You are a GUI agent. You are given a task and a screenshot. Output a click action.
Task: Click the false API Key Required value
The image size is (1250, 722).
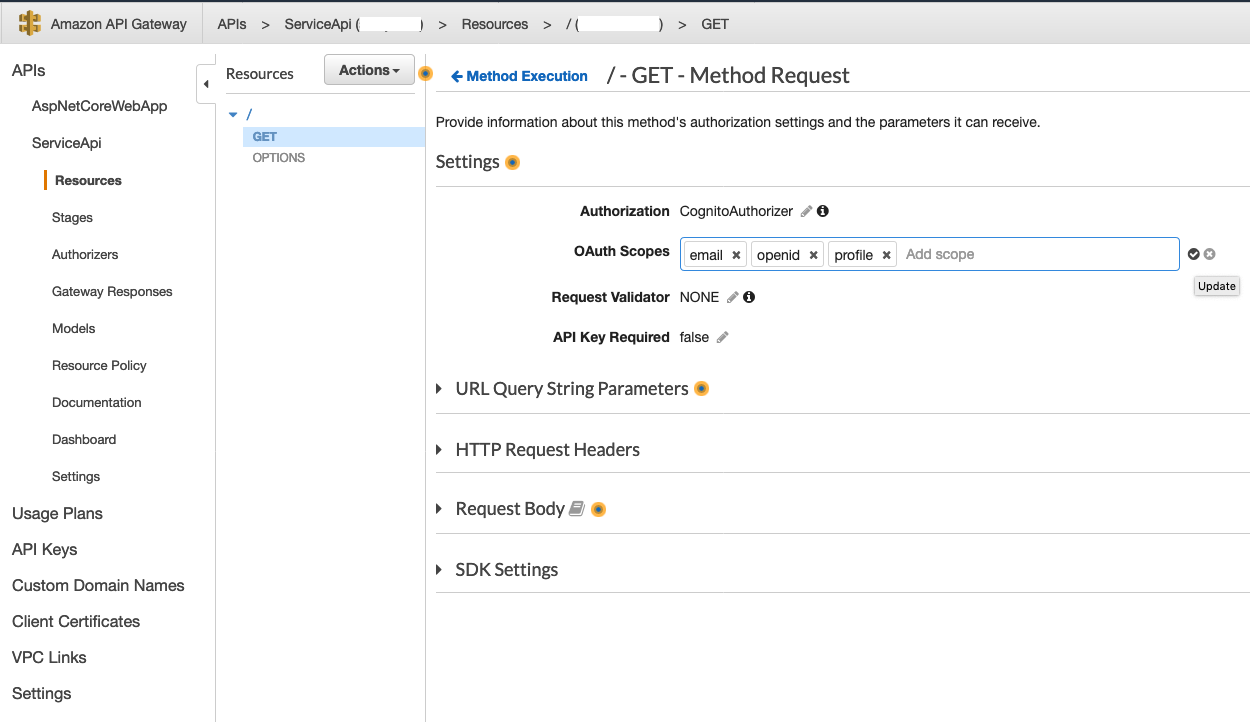(694, 337)
